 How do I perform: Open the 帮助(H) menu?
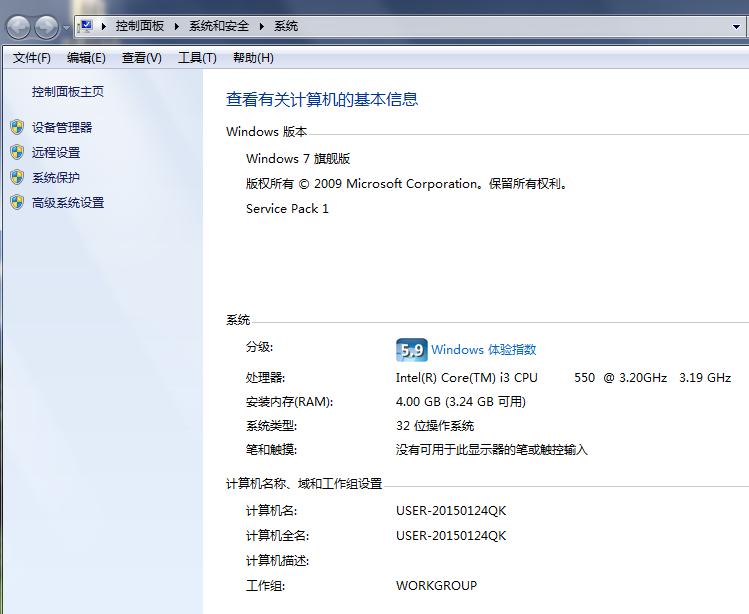tap(253, 58)
